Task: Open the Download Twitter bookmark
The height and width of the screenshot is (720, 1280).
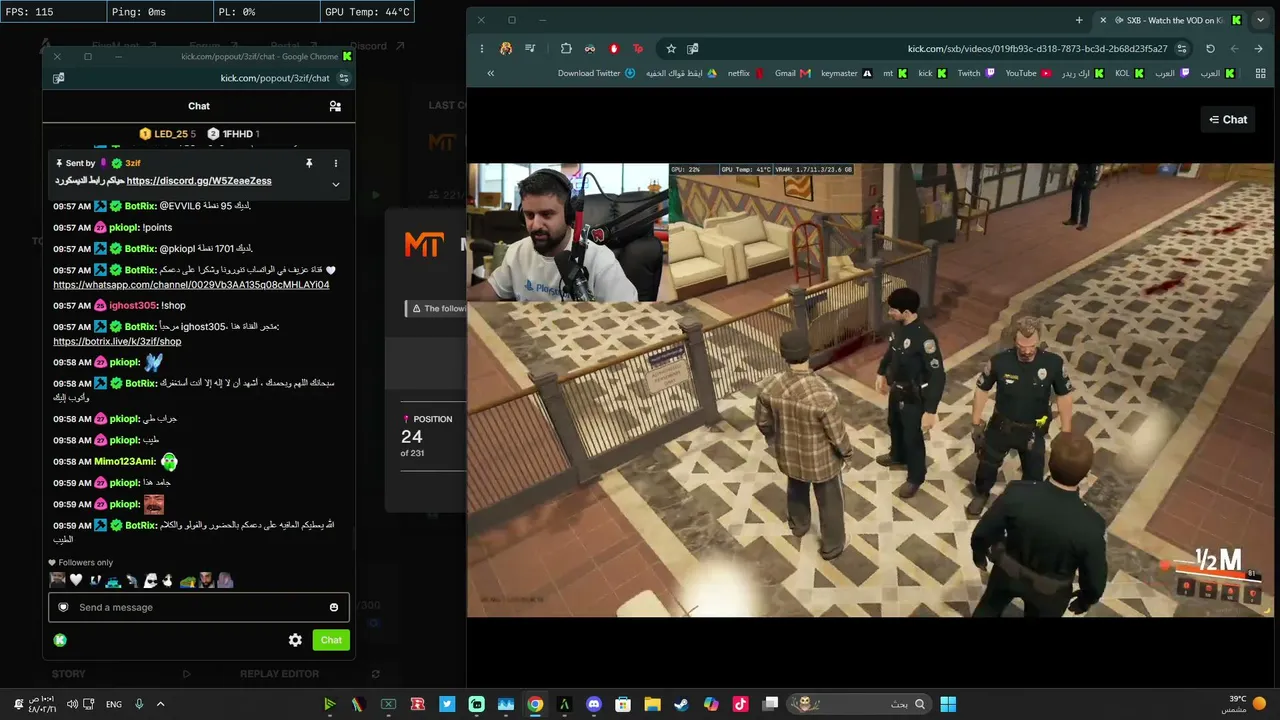Action: point(597,73)
